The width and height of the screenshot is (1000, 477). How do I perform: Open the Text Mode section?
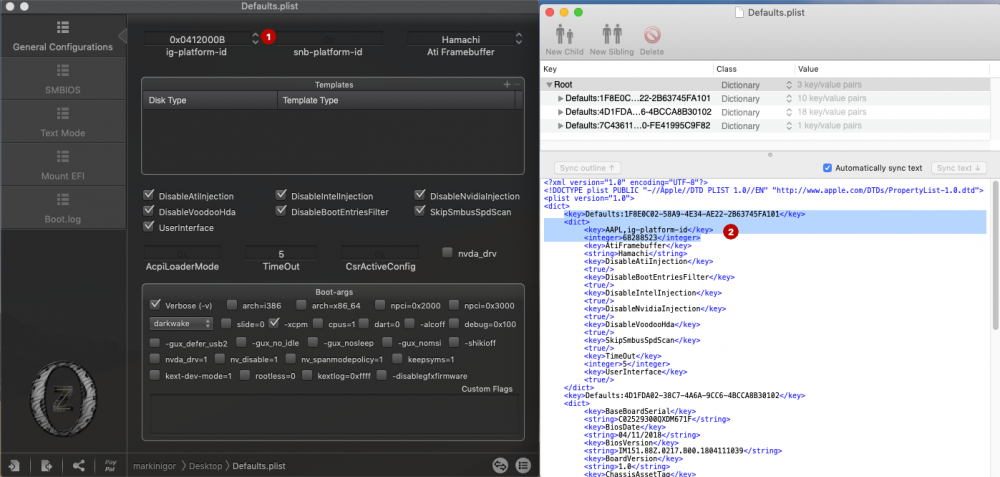pyautogui.click(x=62, y=122)
